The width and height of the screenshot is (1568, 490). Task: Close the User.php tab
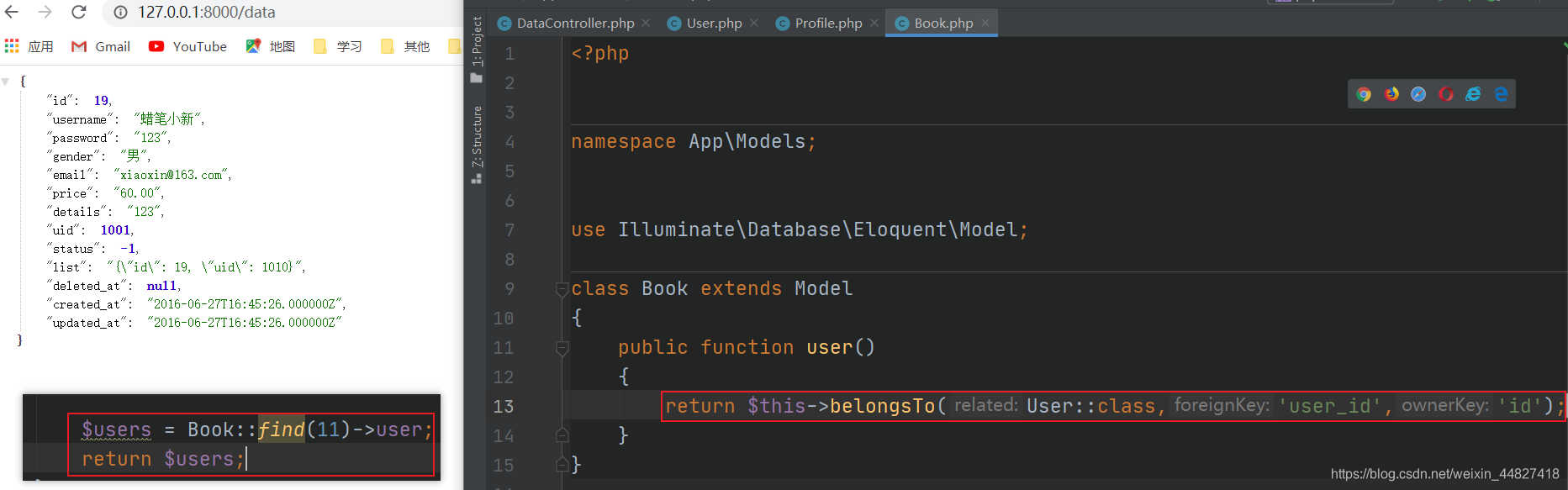click(x=754, y=23)
